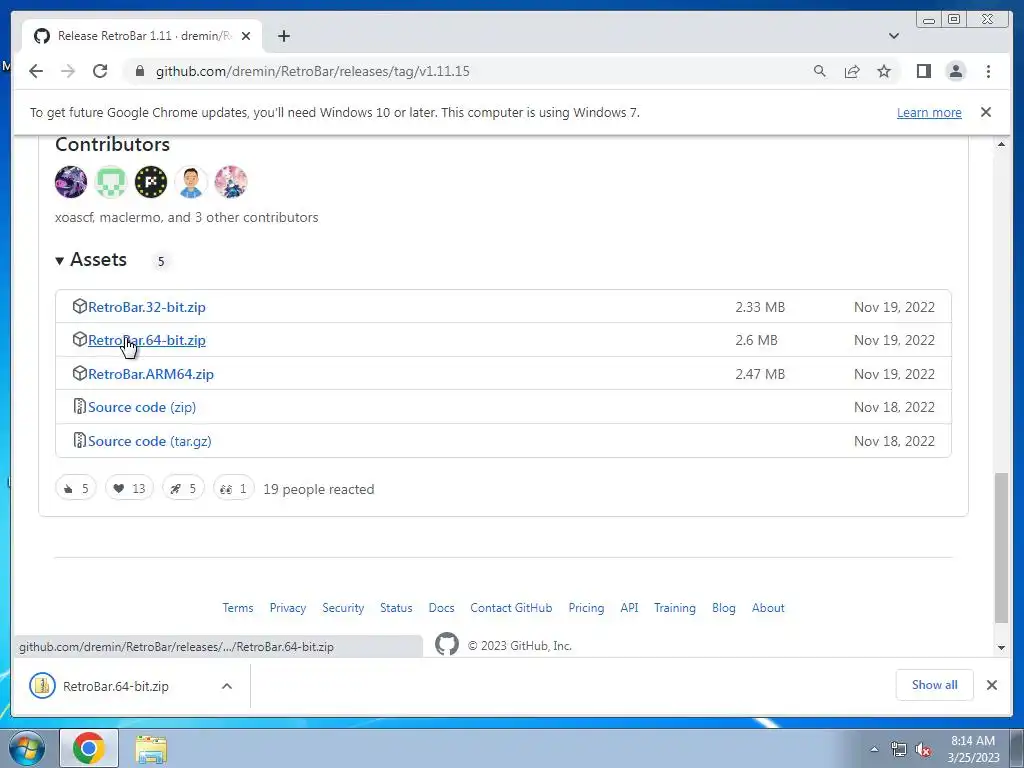Click the scrollbar down arrow
Image resolution: width=1024 pixels, height=768 pixels.
(1001, 648)
